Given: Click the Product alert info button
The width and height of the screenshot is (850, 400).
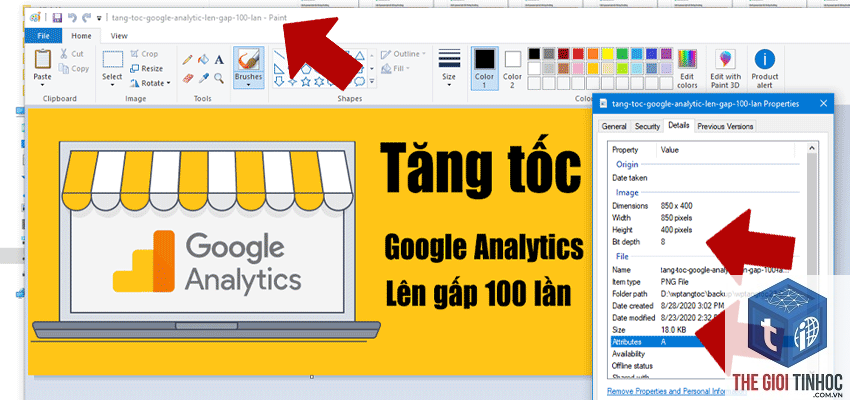Looking at the screenshot, I should tap(765, 69).
